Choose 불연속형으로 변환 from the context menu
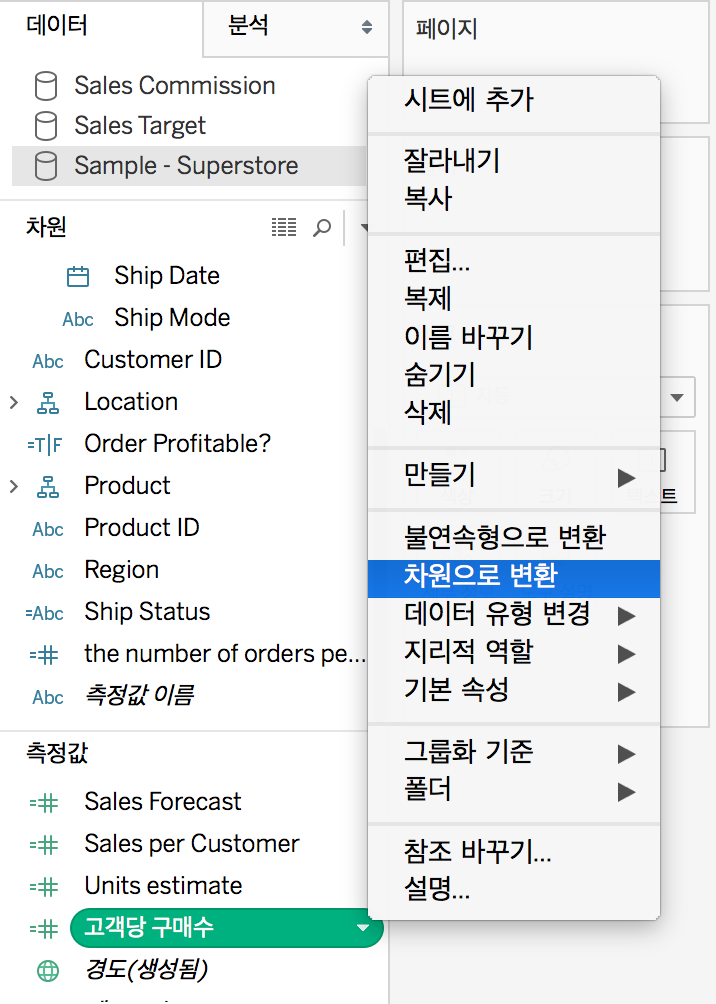This screenshot has height=1004, width=716. [x=514, y=537]
